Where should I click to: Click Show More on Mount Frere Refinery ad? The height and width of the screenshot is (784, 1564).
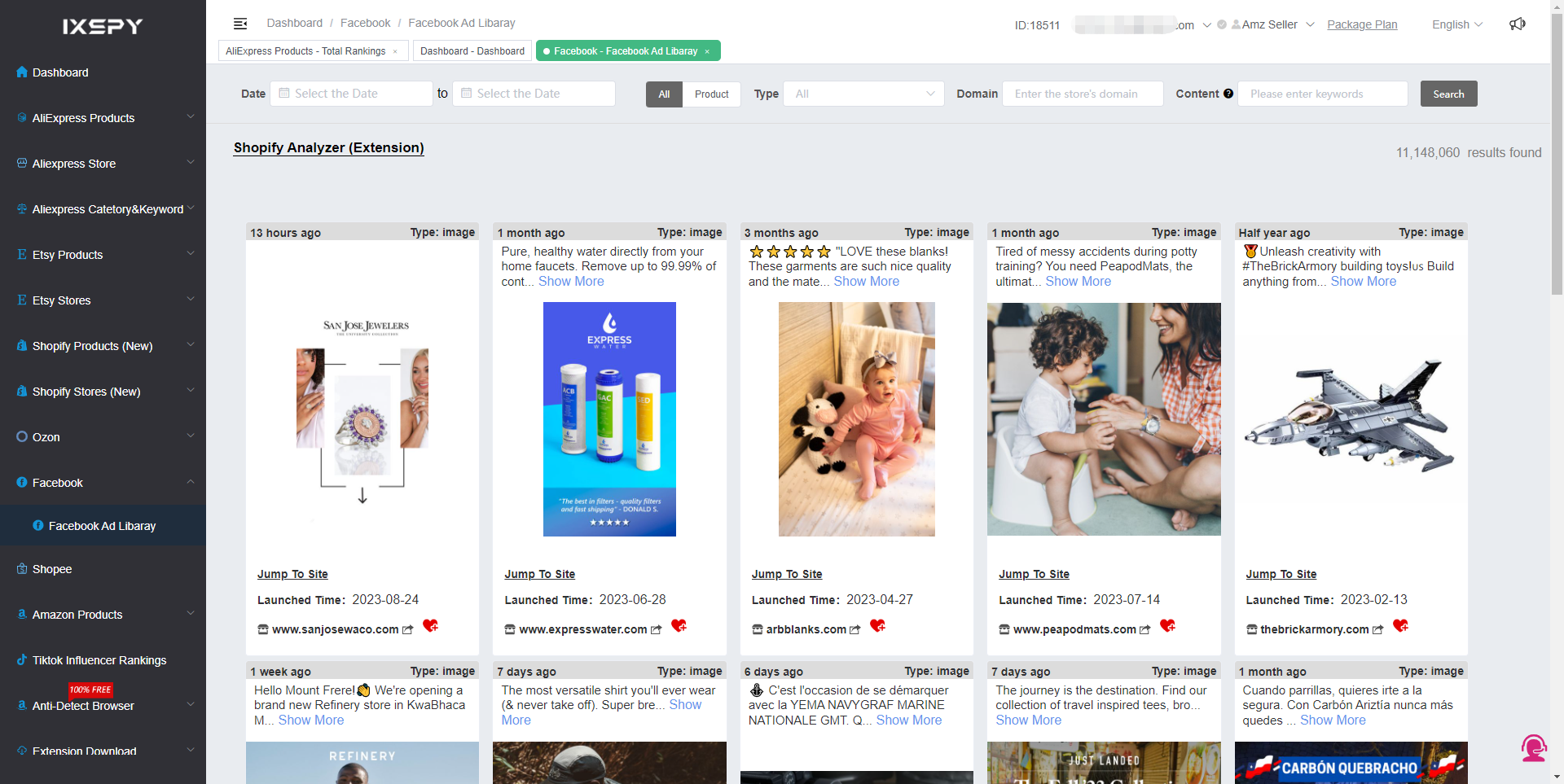(311, 720)
